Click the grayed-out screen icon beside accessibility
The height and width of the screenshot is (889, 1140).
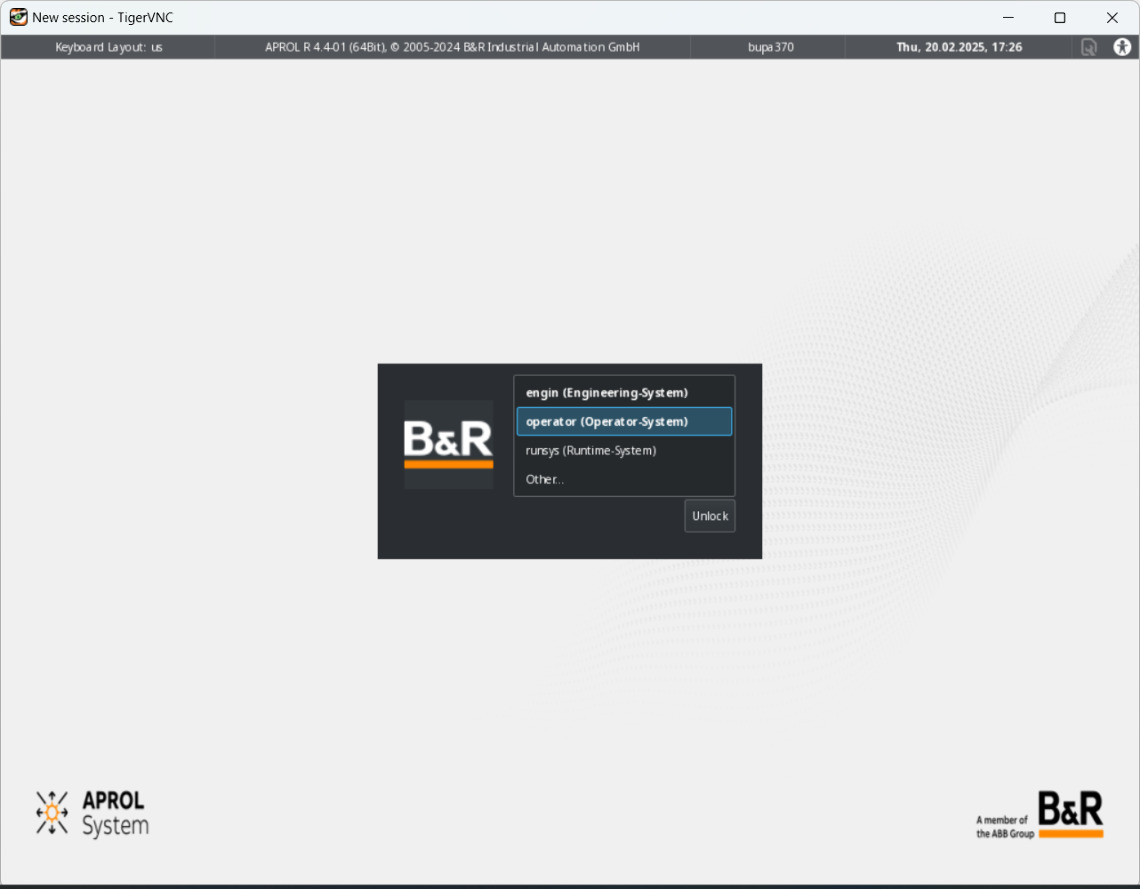[x=1089, y=47]
